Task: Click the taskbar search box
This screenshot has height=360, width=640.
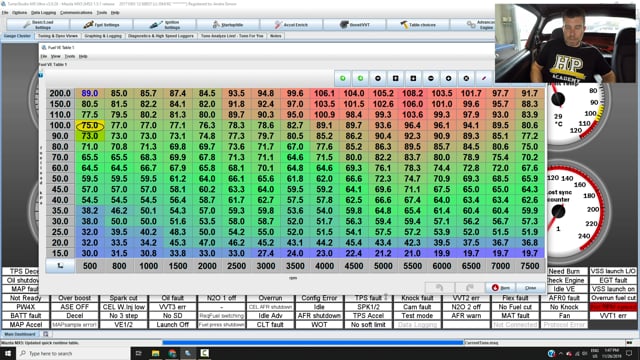Action: pyautogui.click(x=73, y=353)
